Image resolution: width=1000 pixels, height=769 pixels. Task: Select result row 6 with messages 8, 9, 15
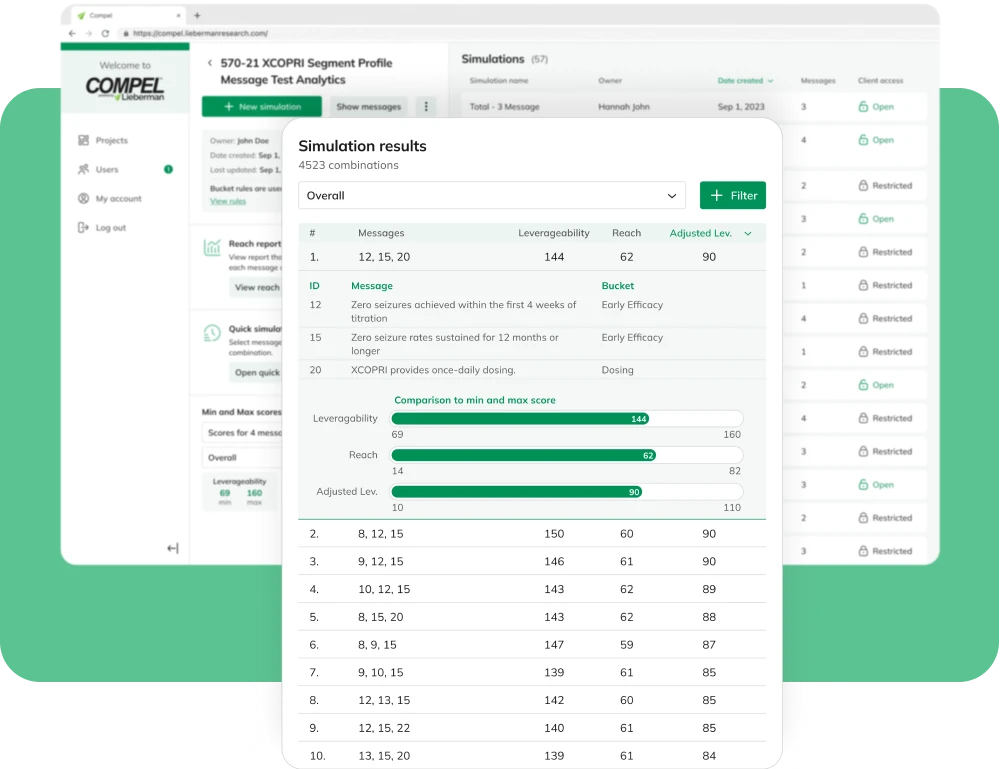(x=532, y=645)
